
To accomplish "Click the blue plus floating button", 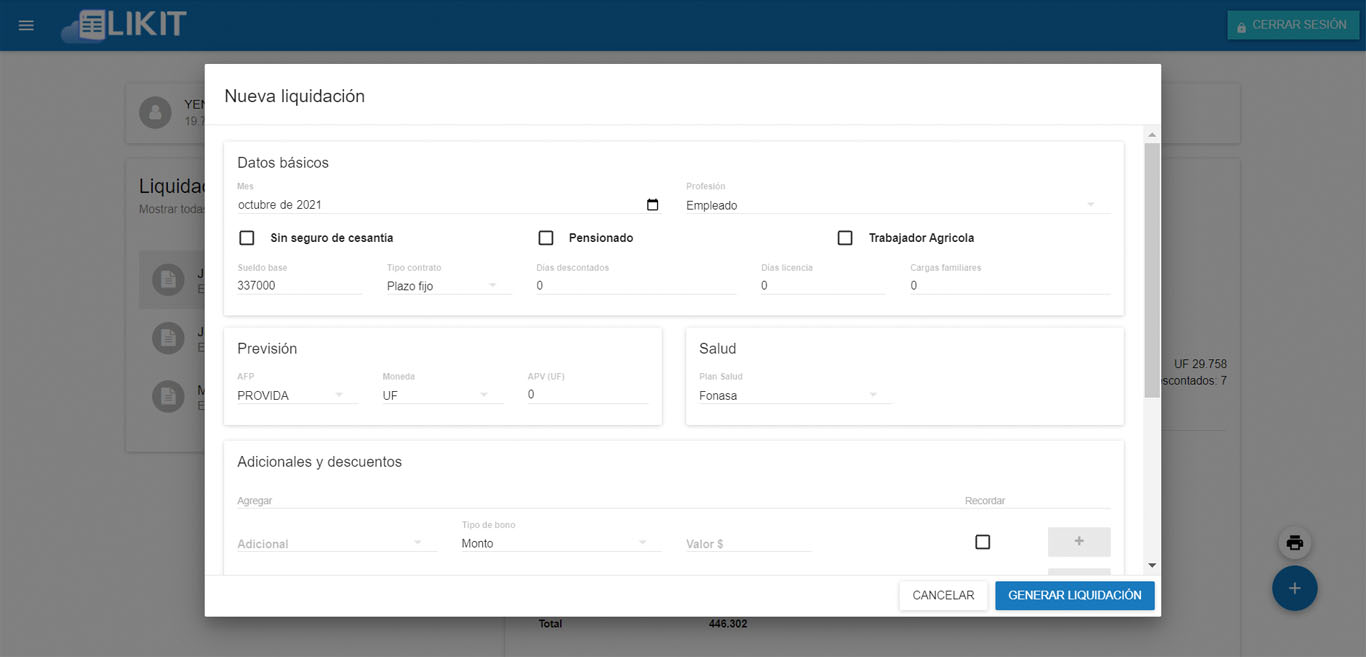I will (1294, 588).
